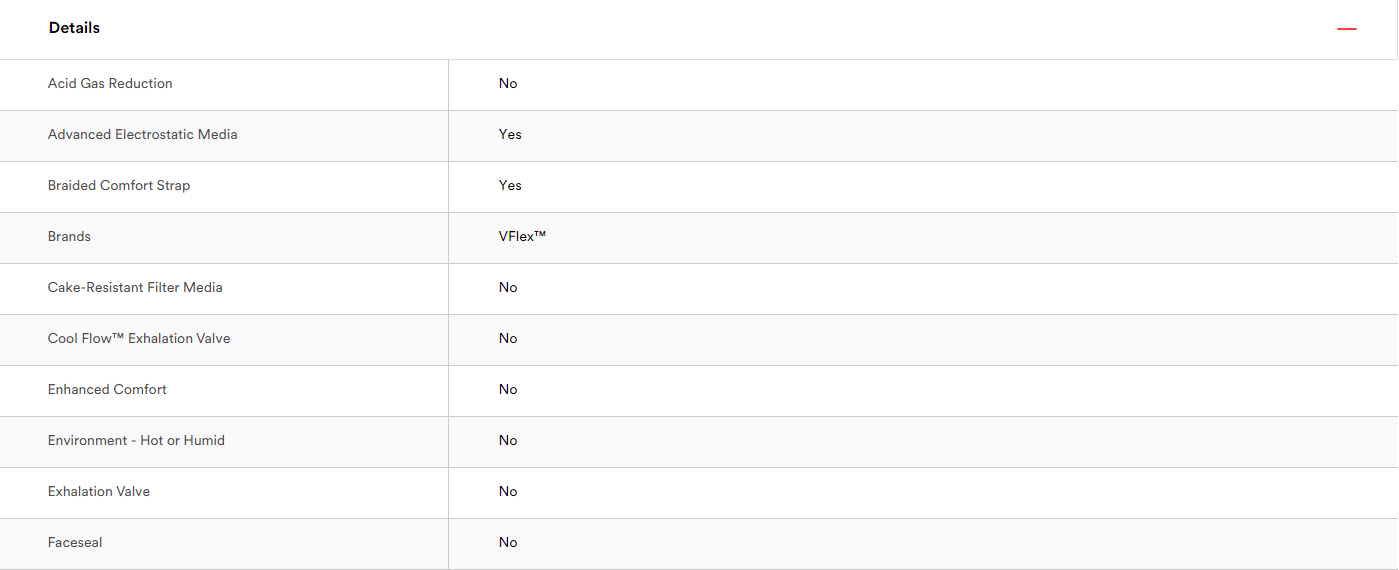The width and height of the screenshot is (1399, 570).
Task: Click the Details section heading
Action: (x=74, y=28)
